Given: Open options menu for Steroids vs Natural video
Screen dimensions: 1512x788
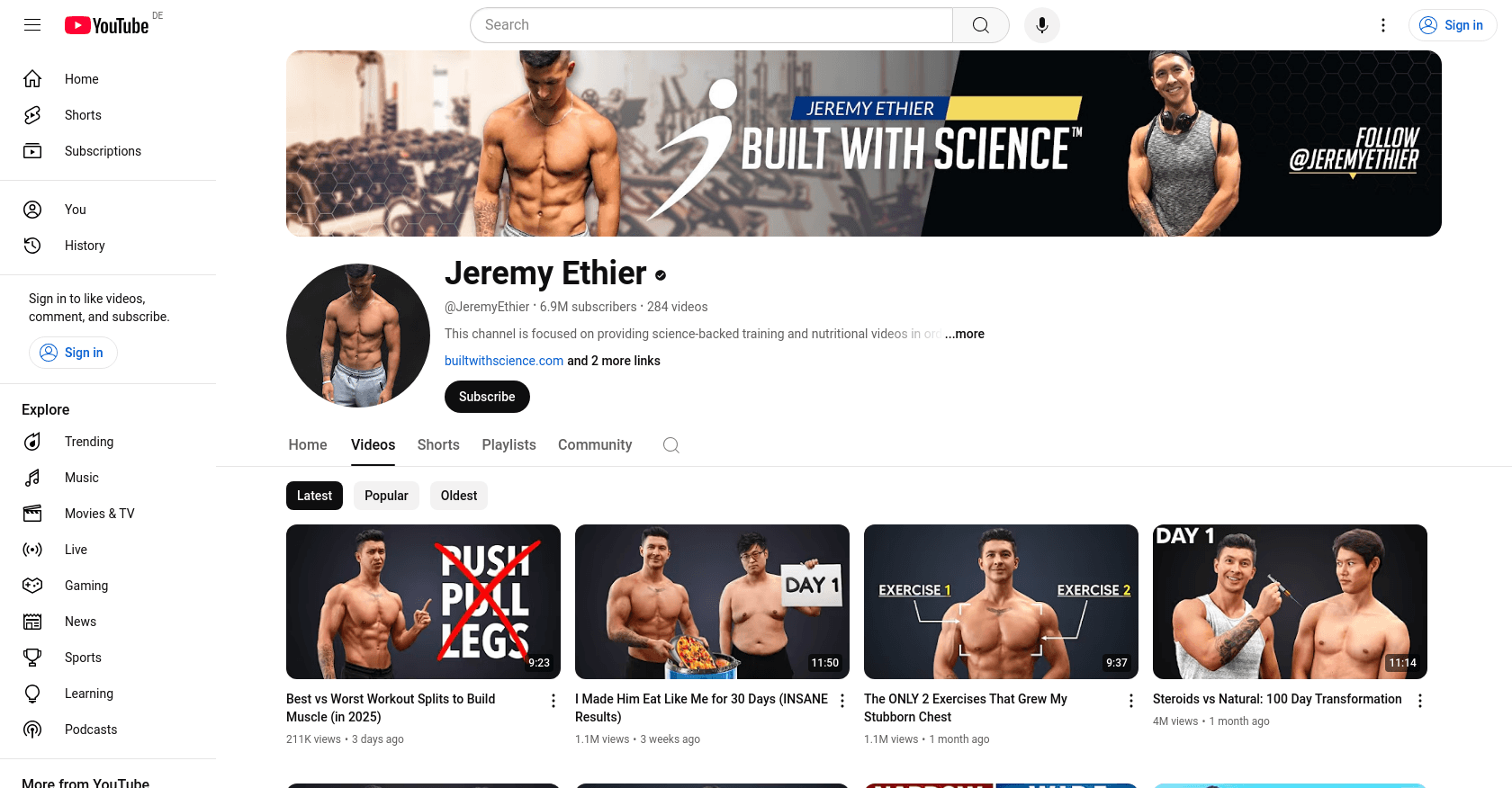Looking at the screenshot, I should pos(1420,701).
